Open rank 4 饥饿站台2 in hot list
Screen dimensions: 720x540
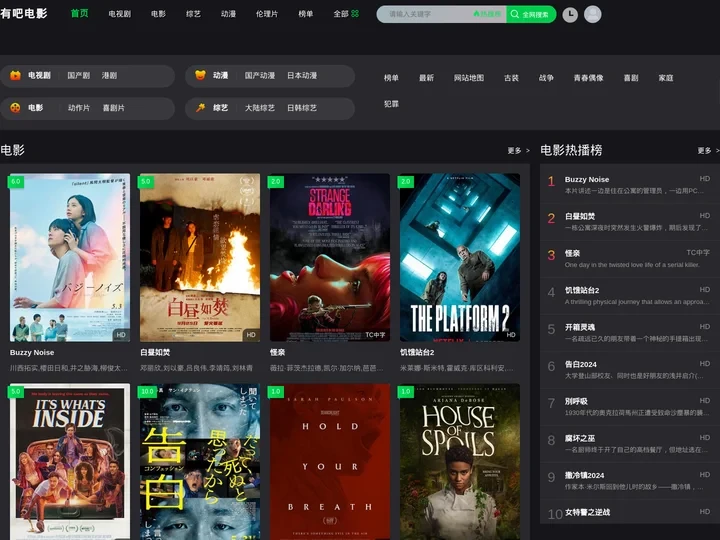[x=630, y=296]
